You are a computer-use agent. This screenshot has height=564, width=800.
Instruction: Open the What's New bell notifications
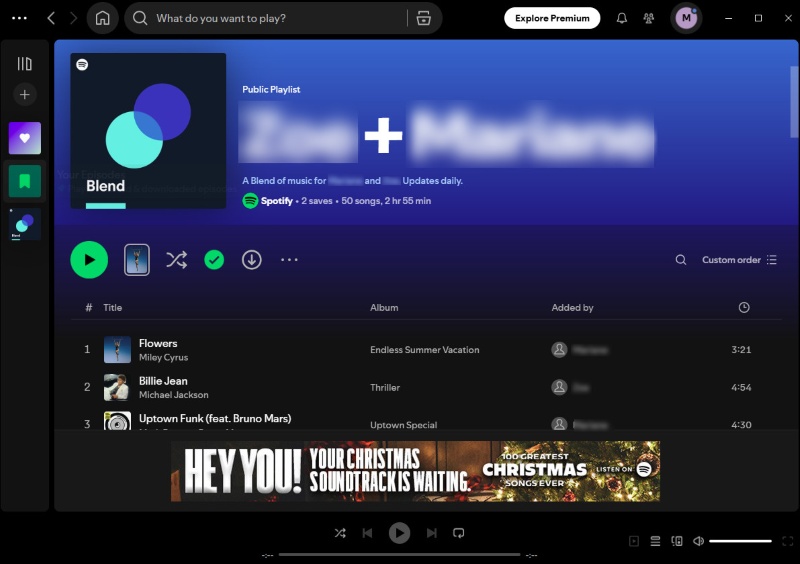[x=621, y=18]
